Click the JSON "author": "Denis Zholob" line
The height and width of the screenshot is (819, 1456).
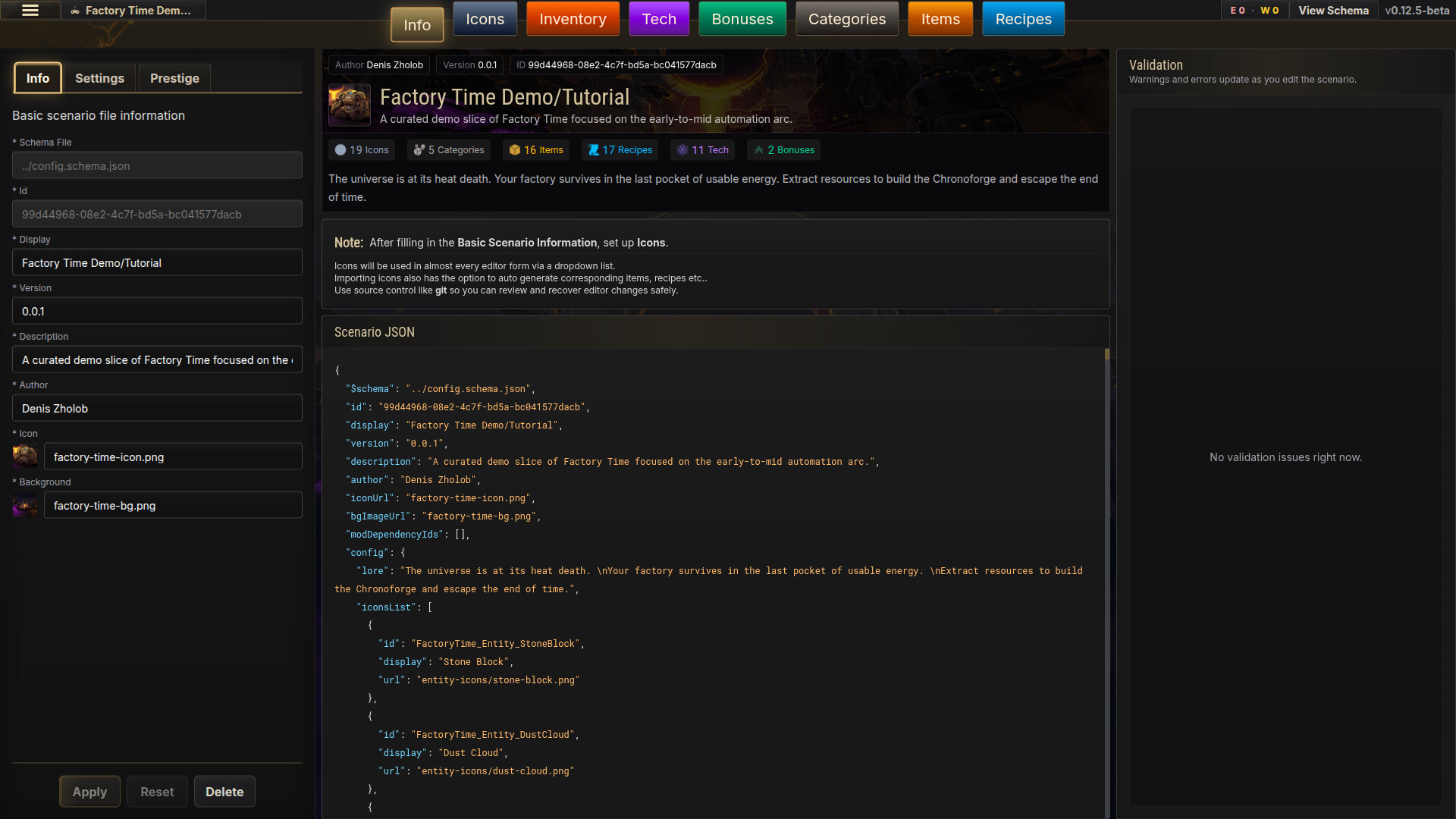click(413, 480)
